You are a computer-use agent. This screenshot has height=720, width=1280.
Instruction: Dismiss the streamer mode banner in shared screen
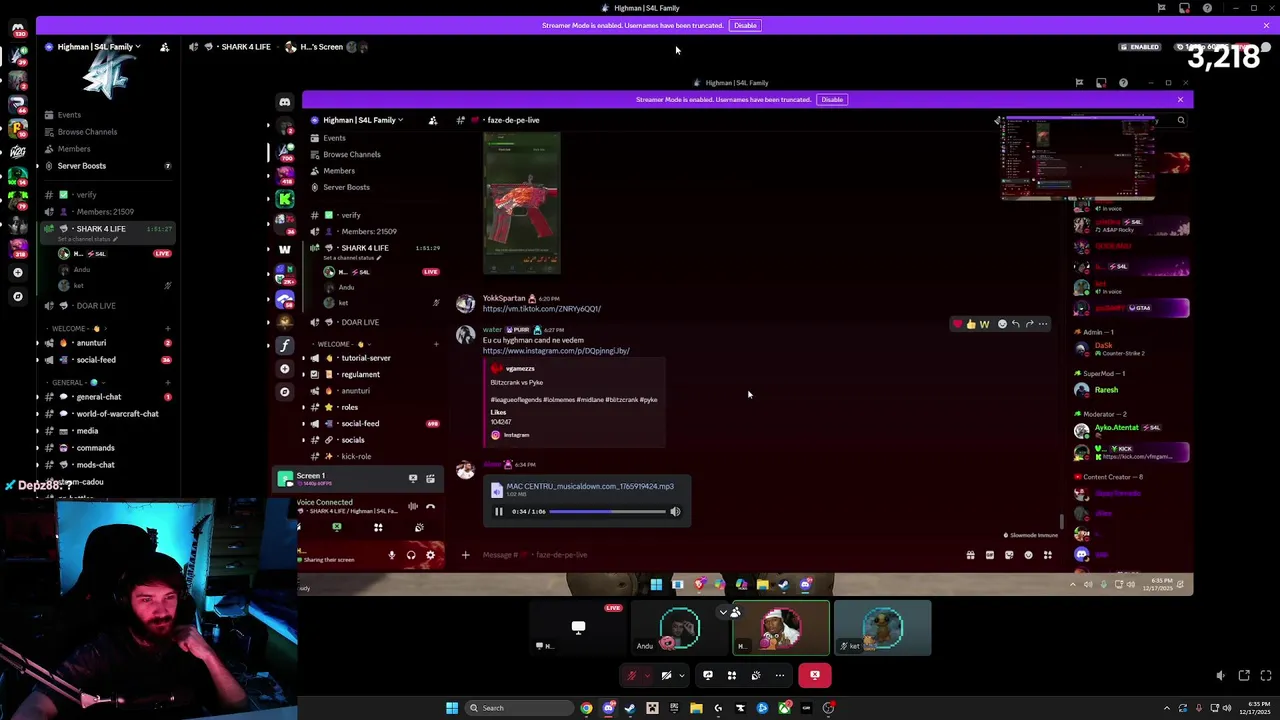coord(1180,100)
